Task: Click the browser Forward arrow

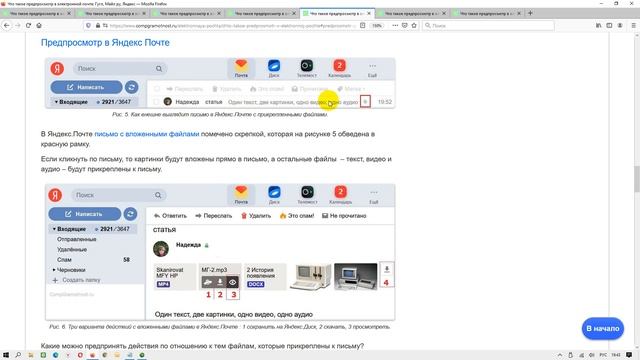Action: (18, 25)
